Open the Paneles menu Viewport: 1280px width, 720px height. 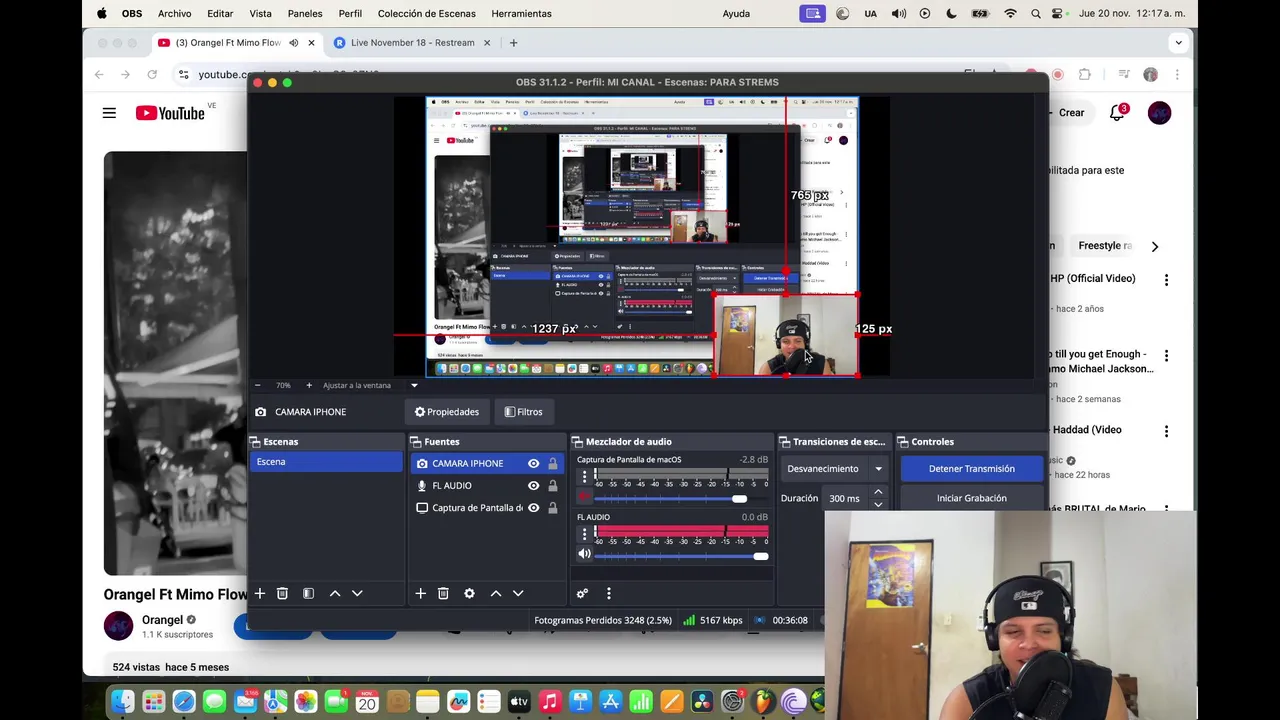(x=305, y=14)
